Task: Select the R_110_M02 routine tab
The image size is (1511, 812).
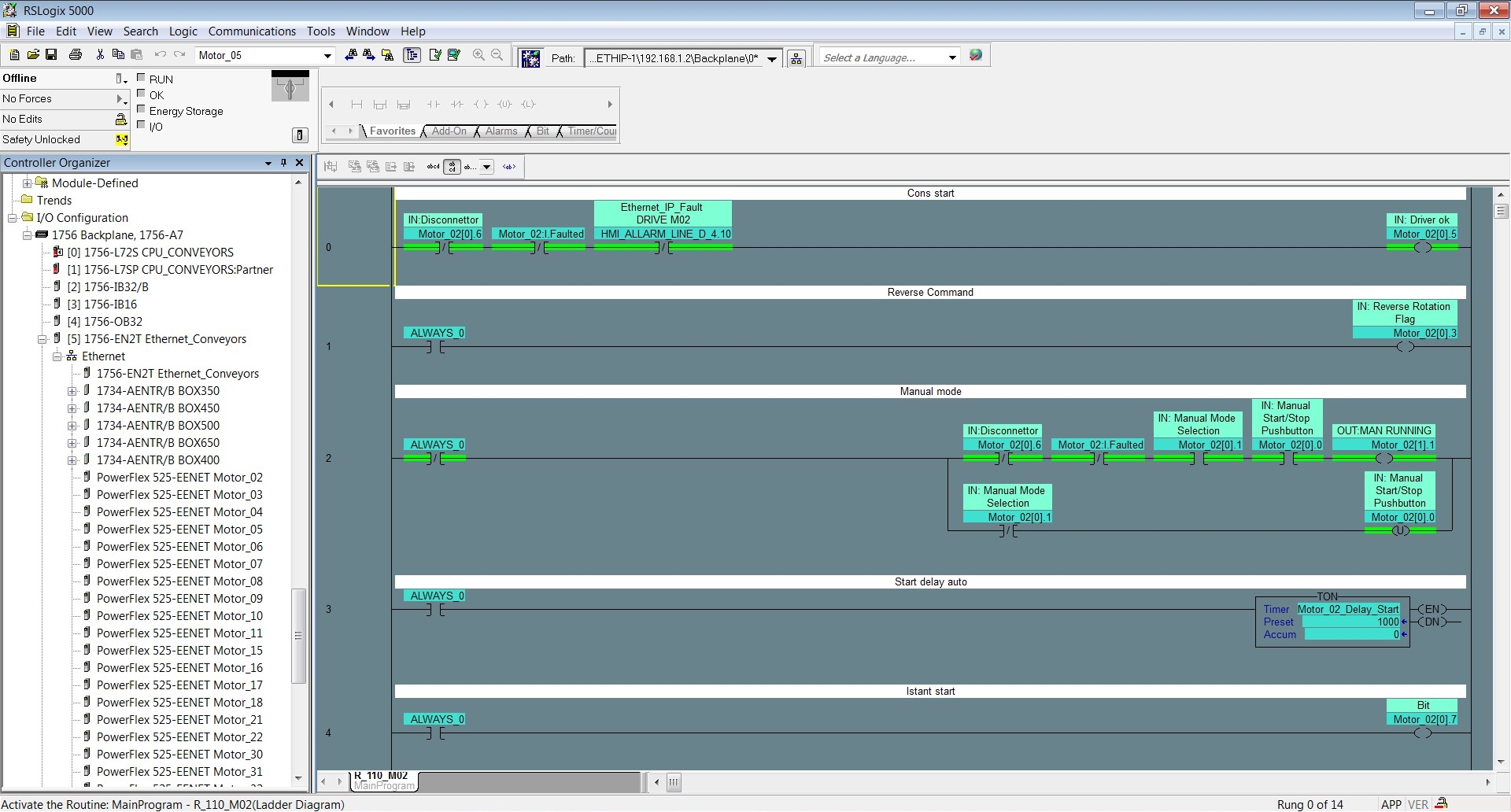Action: (x=384, y=781)
